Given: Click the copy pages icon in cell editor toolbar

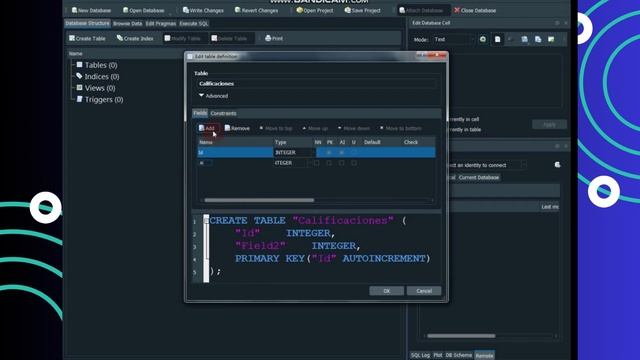Looking at the screenshot, I should (538, 39).
